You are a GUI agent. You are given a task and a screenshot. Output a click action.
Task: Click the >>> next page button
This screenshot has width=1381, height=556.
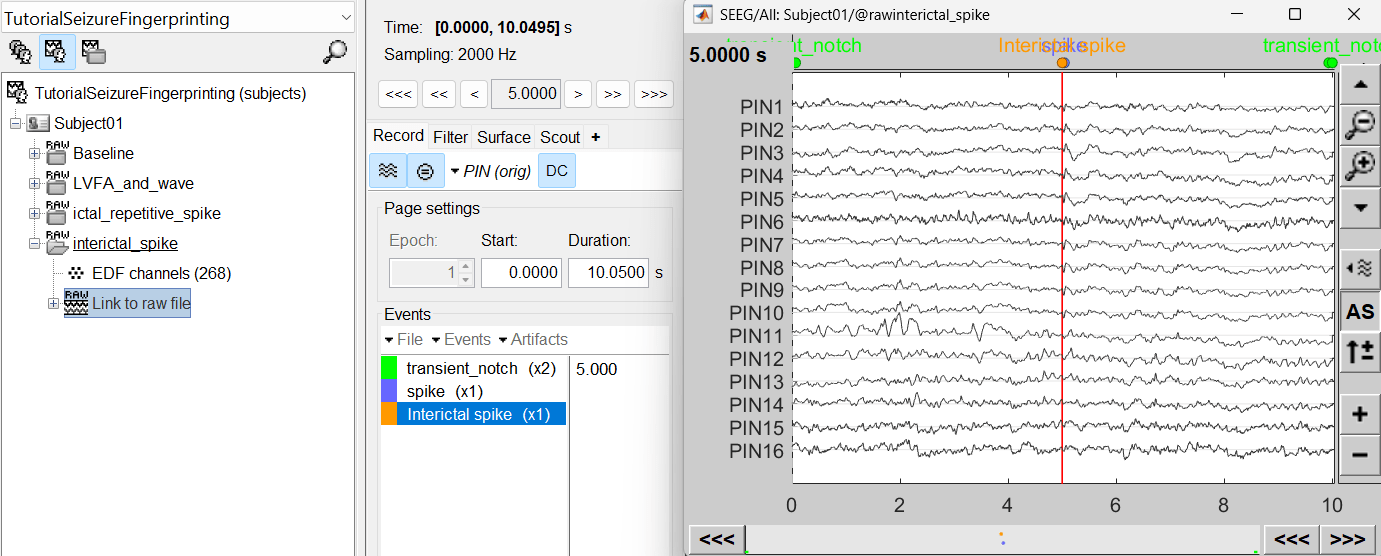[653, 94]
